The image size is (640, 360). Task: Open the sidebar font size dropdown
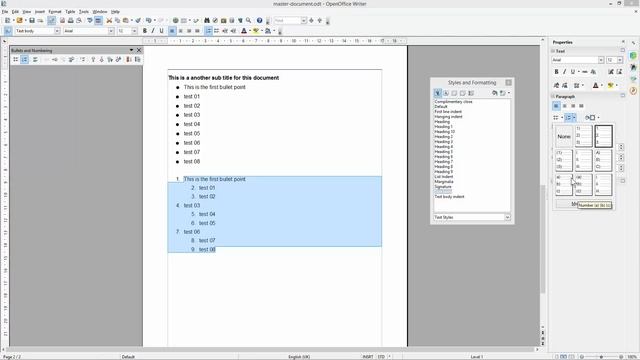620,60
